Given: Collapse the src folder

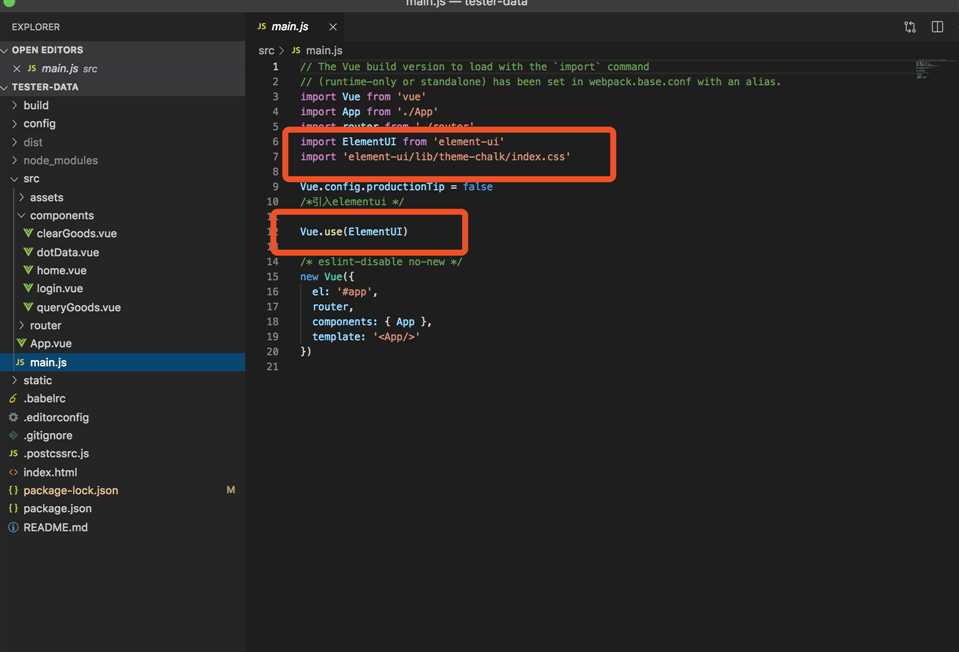Looking at the screenshot, I should pos(122,179).
